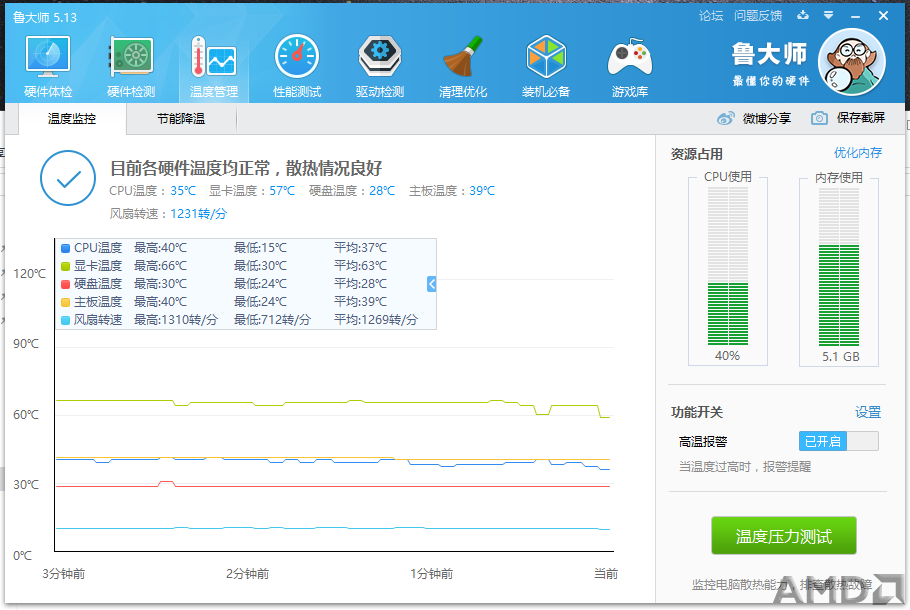This screenshot has height=610, width=910.
Task: Switch to 温度监控 tab
Action: point(72,119)
